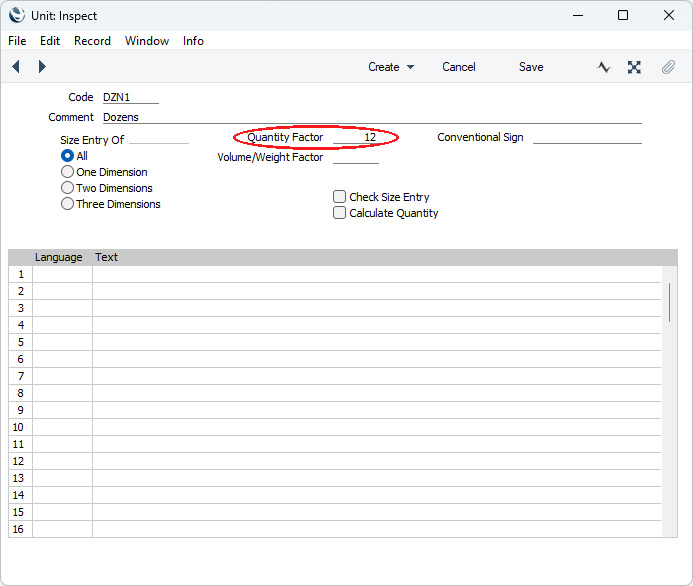The height and width of the screenshot is (586, 693).
Task: Select the Two Dimensions option
Action: (x=67, y=188)
